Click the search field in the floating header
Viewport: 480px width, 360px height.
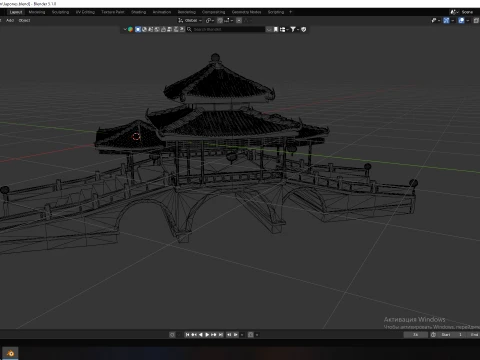coord(226,29)
